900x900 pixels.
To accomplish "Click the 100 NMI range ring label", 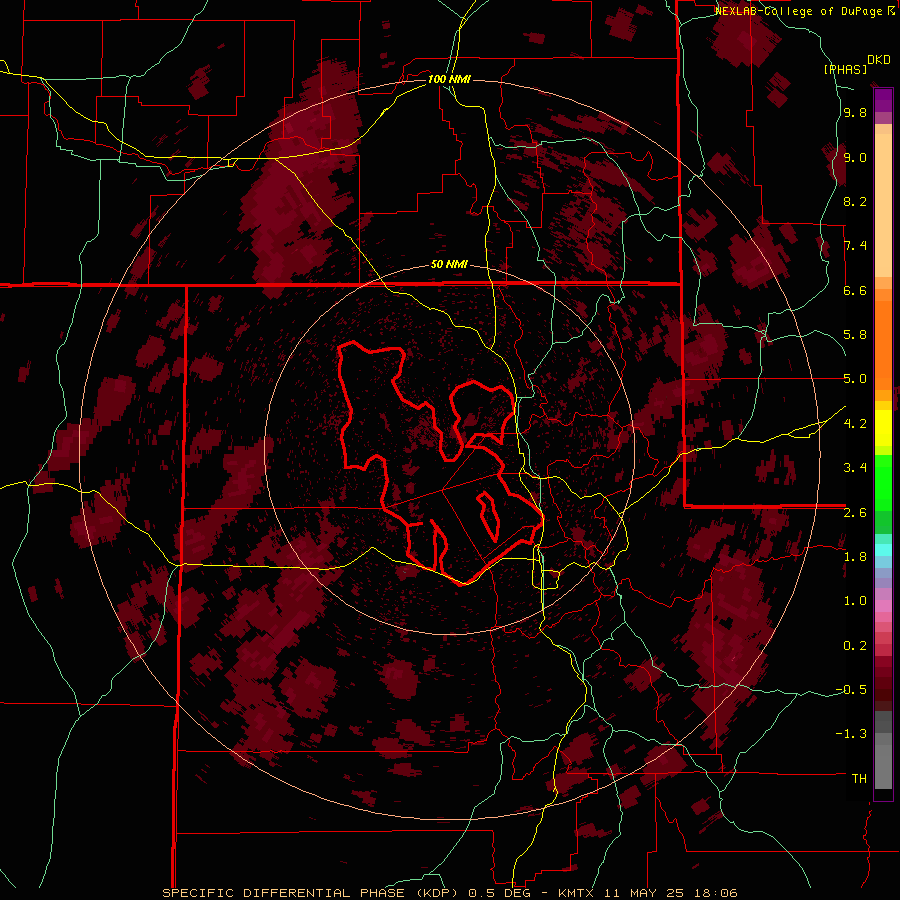I will [x=449, y=79].
